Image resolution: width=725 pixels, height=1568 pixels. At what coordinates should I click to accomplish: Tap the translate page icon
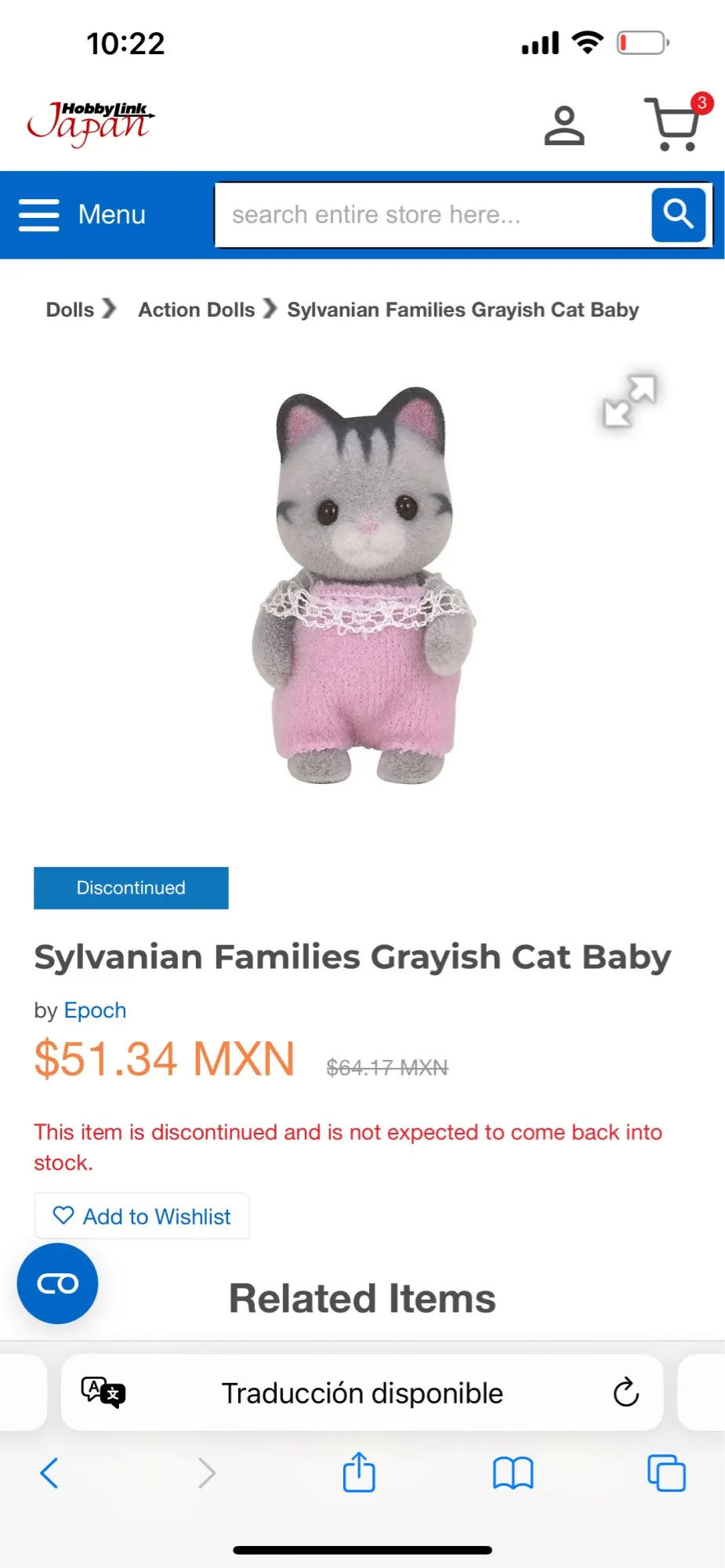(x=103, y=1392)
